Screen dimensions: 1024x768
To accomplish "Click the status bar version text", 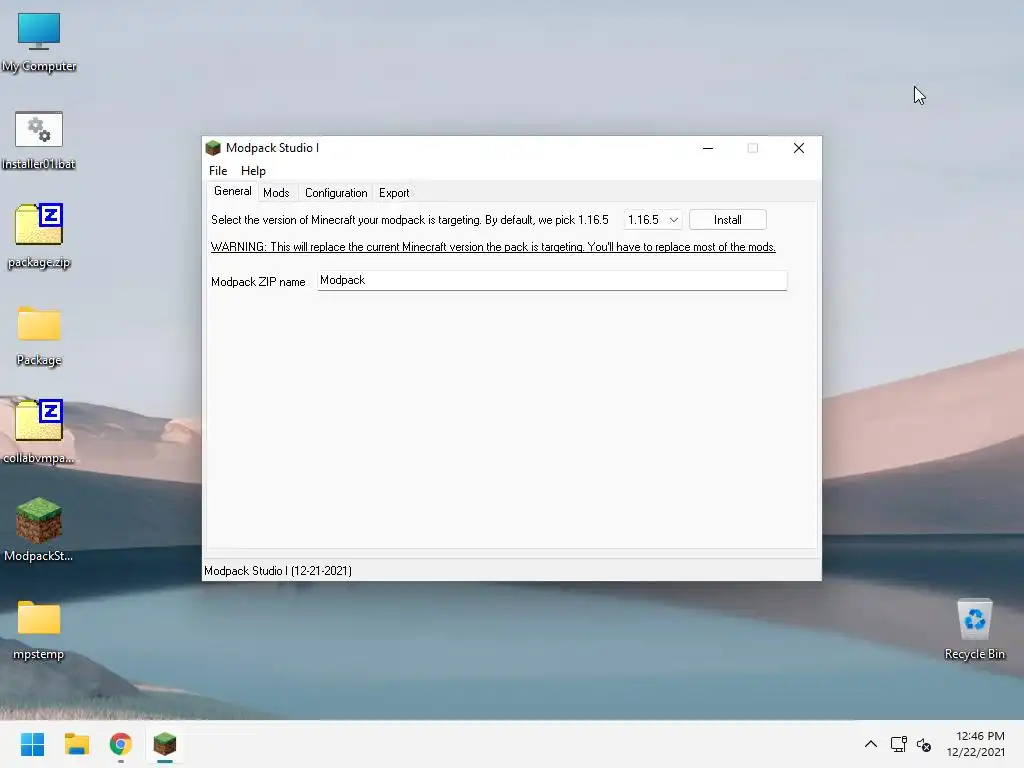I will [278, 571].
